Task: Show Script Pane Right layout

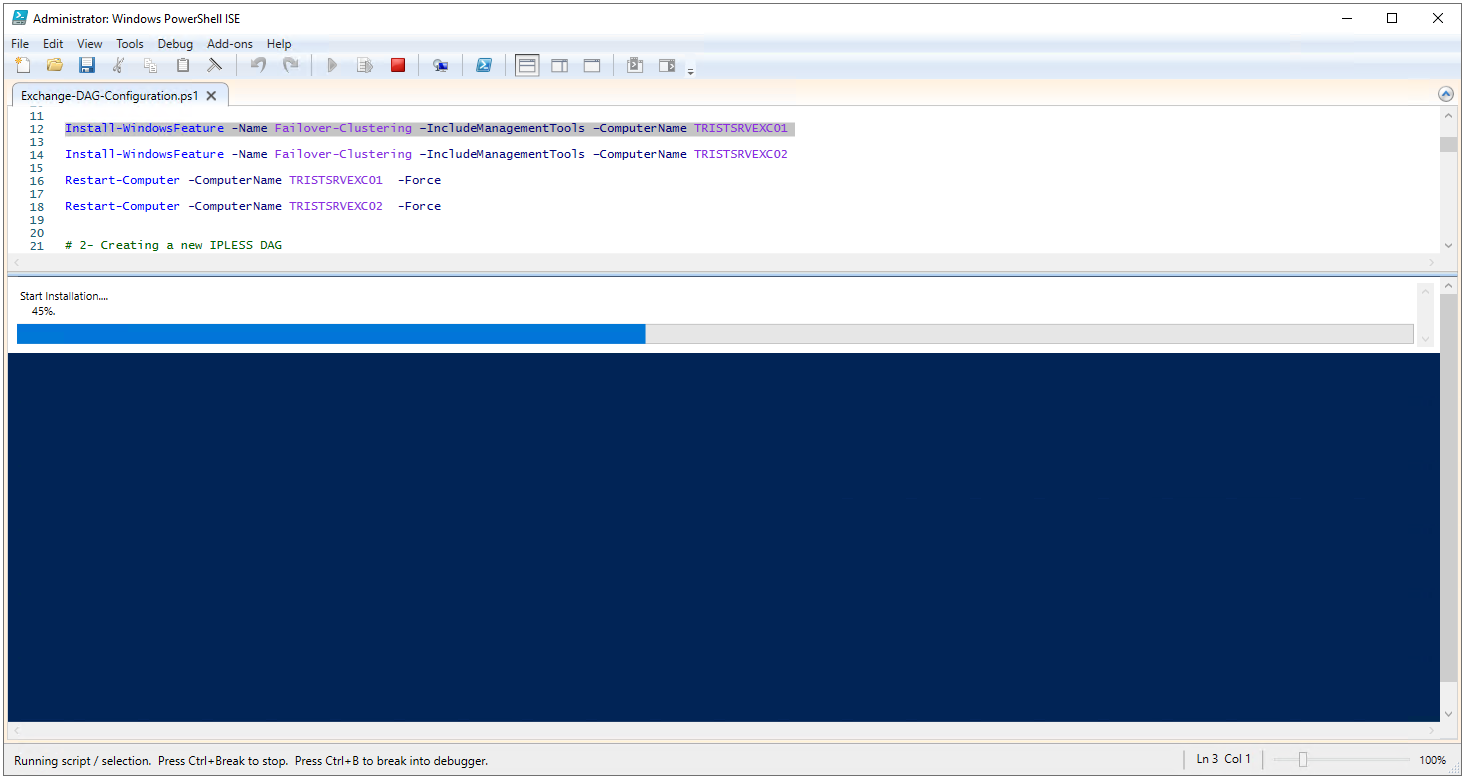Action: [x=560, y=65]
